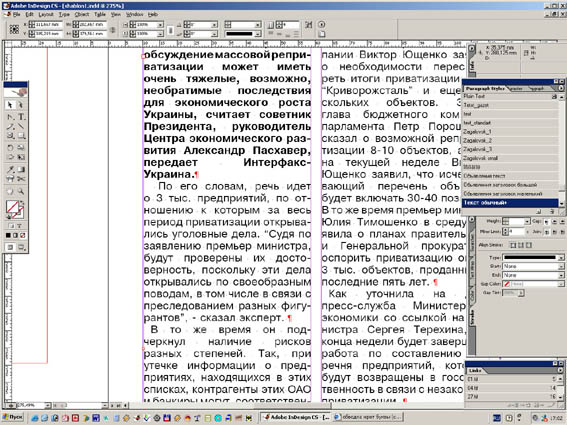Open stroke style dropdown in control bar
Image resolution: width=567 pixels, height=425 pixels.
tap(257, 34)
